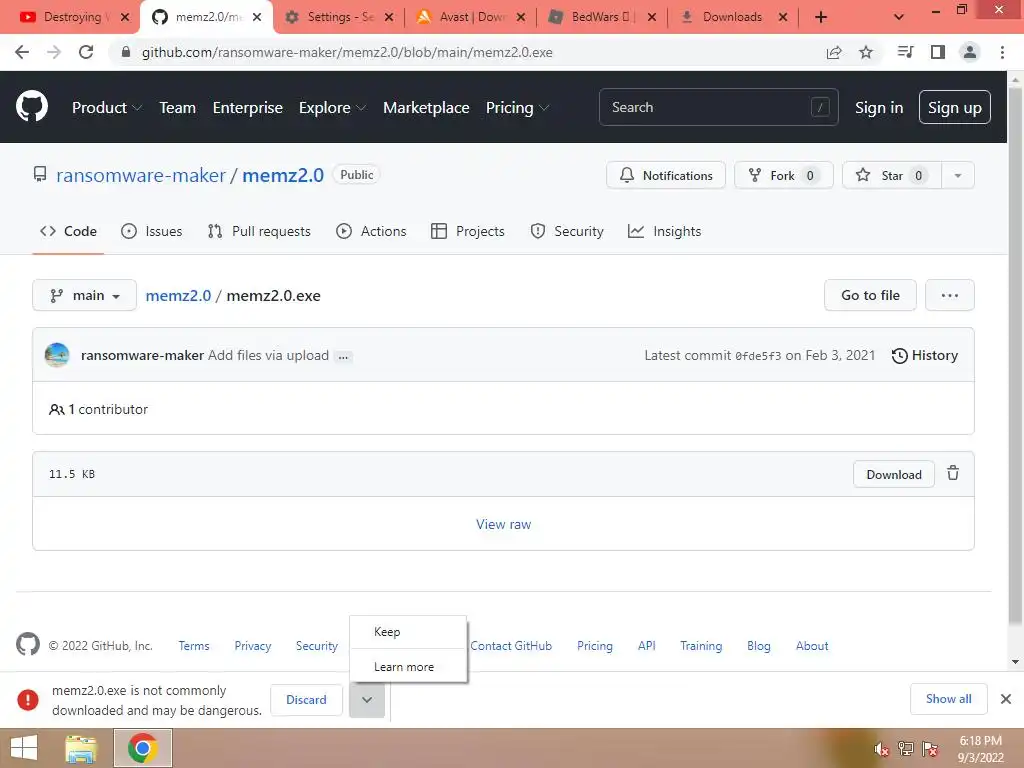Viewport: 1024px width, 768px height.
Task: Click the Sign up button
Action: click(x=954, y=108)
